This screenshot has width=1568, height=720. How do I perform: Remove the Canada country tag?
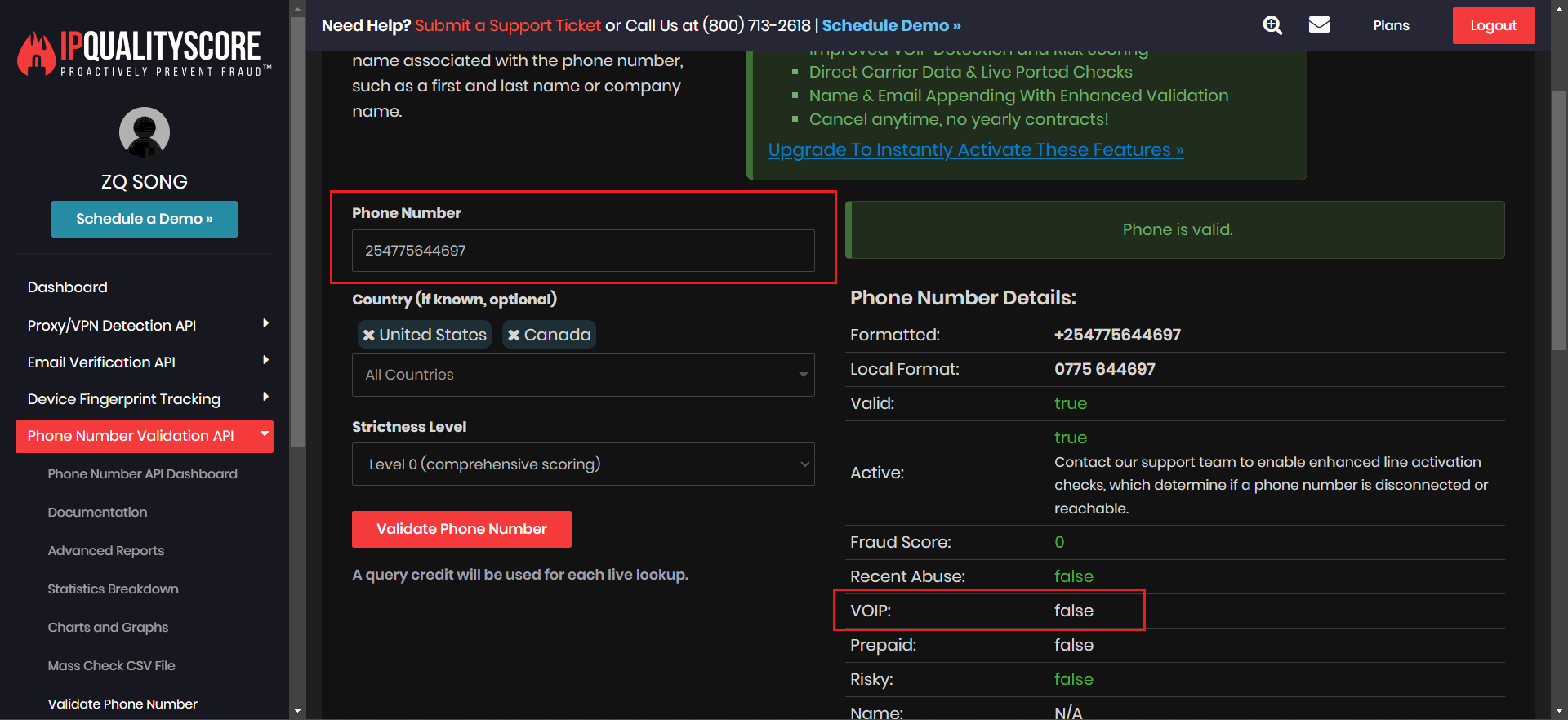click(x=514, y=335)
